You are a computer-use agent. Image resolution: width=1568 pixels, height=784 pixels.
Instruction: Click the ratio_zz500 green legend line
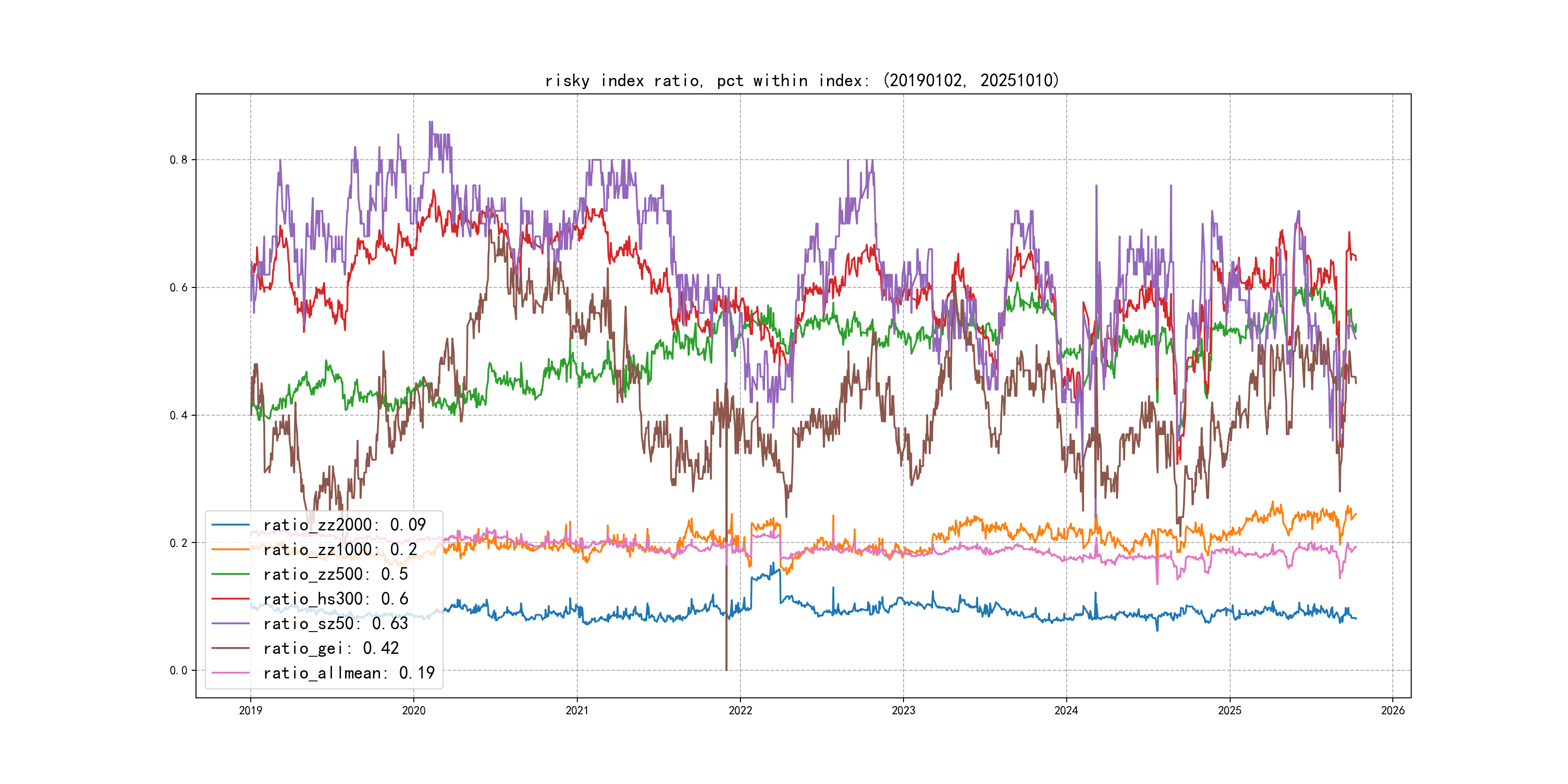pyautogui.click(x=230, y=574)
